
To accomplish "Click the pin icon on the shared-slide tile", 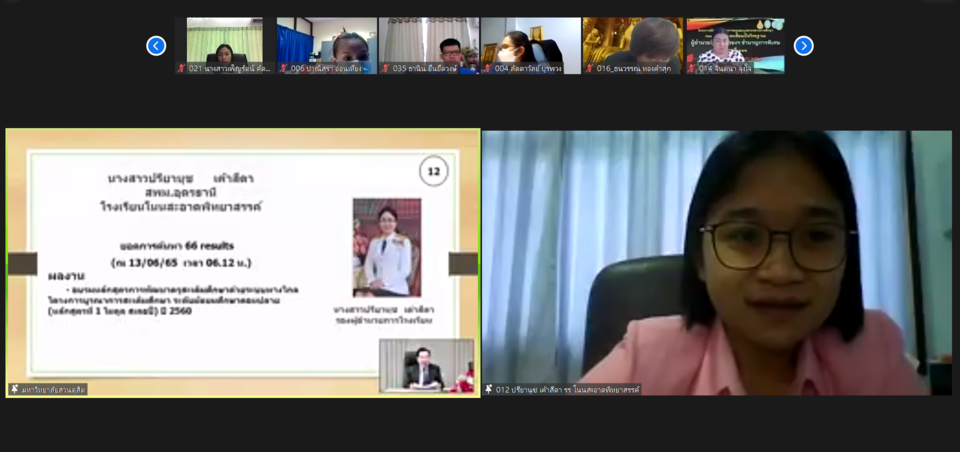I will [14, 389].
